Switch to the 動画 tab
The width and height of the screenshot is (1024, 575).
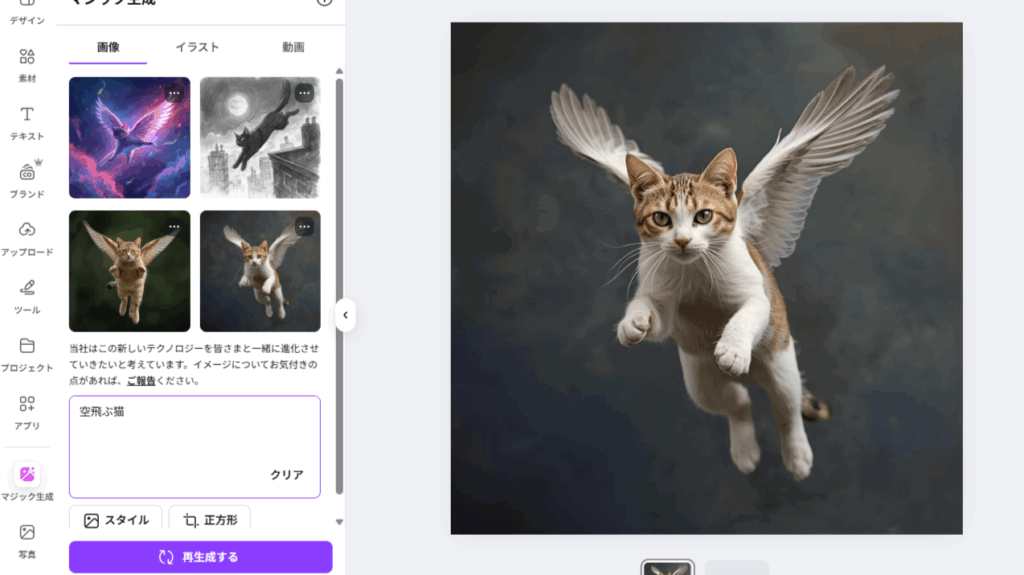[293, 47]
